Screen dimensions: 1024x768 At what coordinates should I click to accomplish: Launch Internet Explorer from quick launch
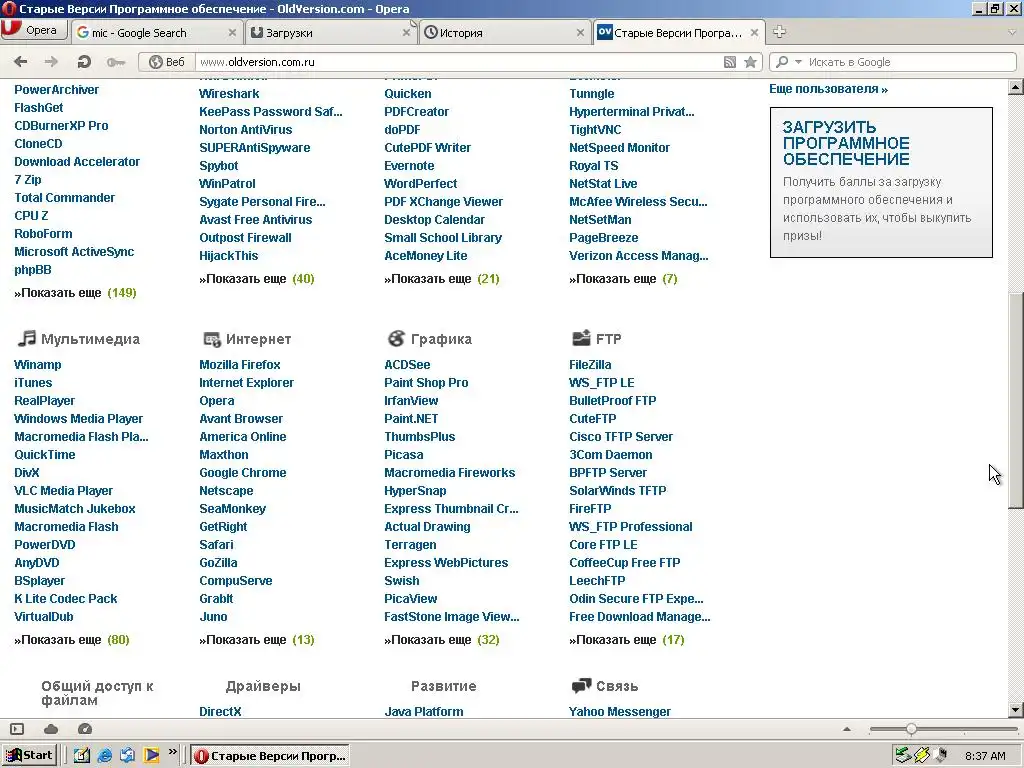coord(104,755)
